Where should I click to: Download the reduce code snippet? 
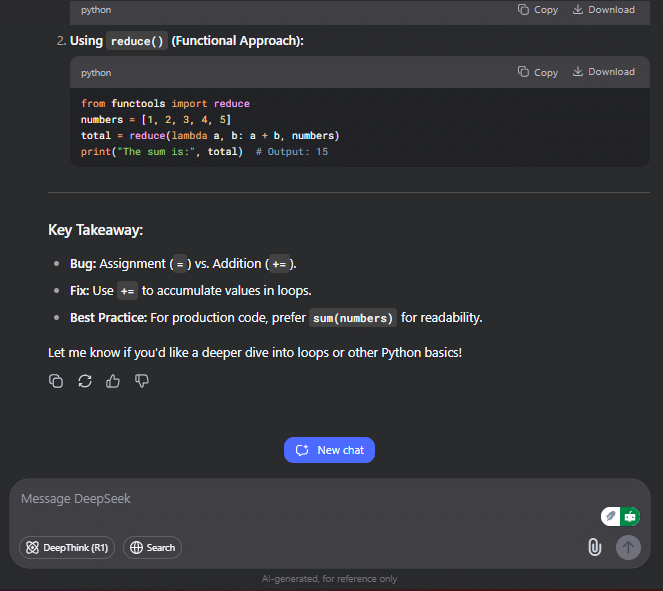pos(603,72)
